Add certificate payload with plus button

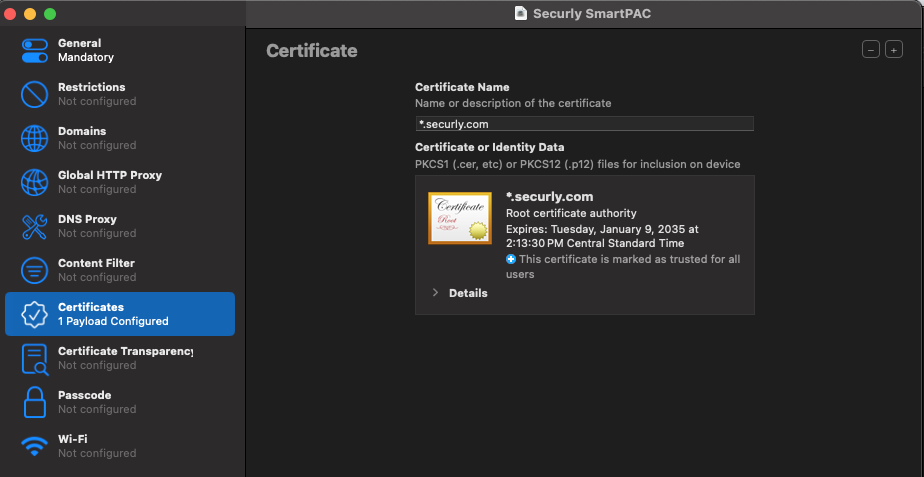[x=894, y=50]
